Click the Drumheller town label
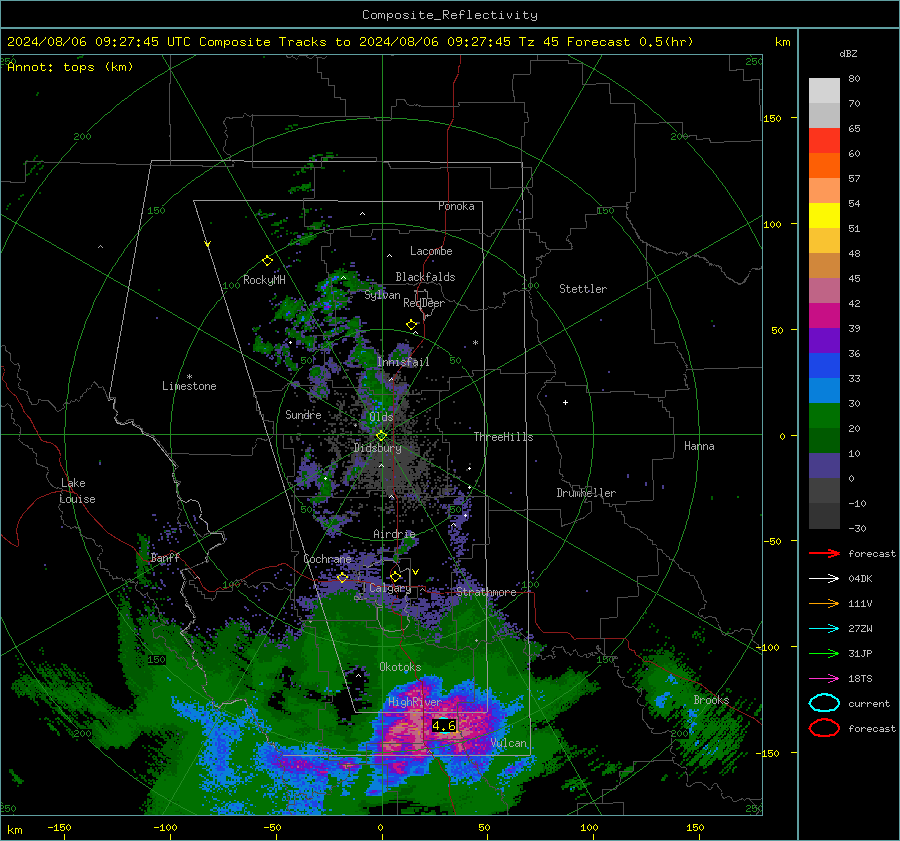Image resolution: width=900 pixels, height=841 pixels. click(x=586, y=493)
